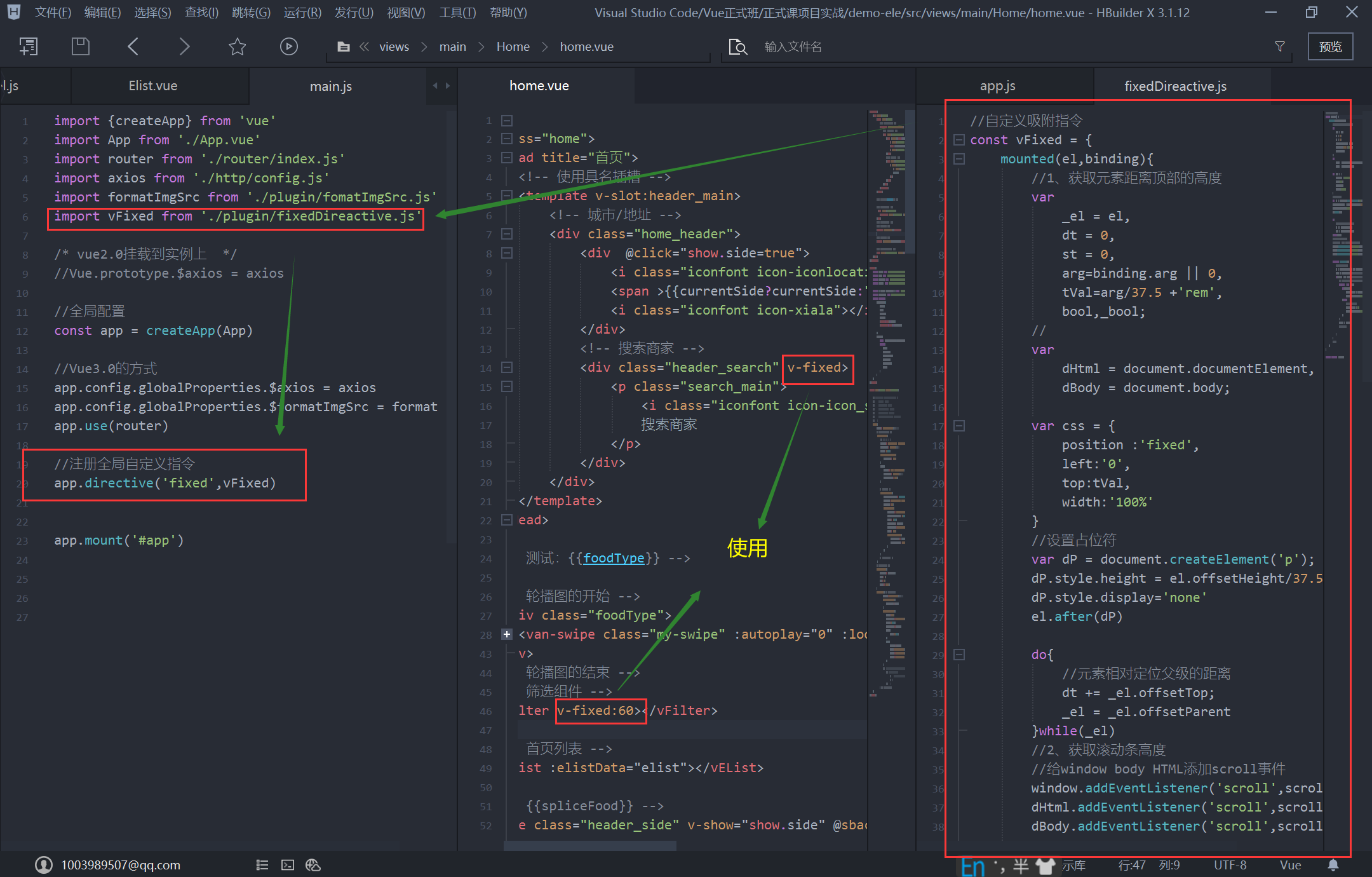Switch to the Elist.vue tab
Viewport: 1372px width, 877px height.
click(153, 86)
